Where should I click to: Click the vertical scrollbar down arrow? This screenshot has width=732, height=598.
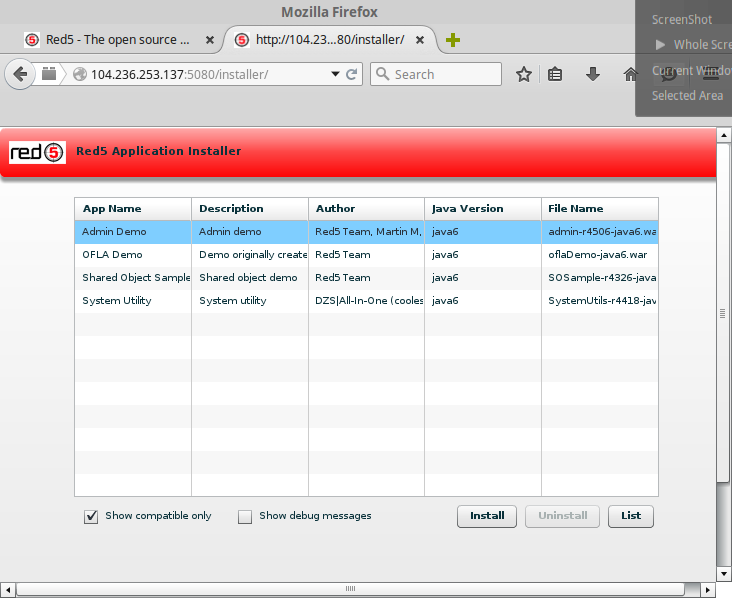click(724, 574)
